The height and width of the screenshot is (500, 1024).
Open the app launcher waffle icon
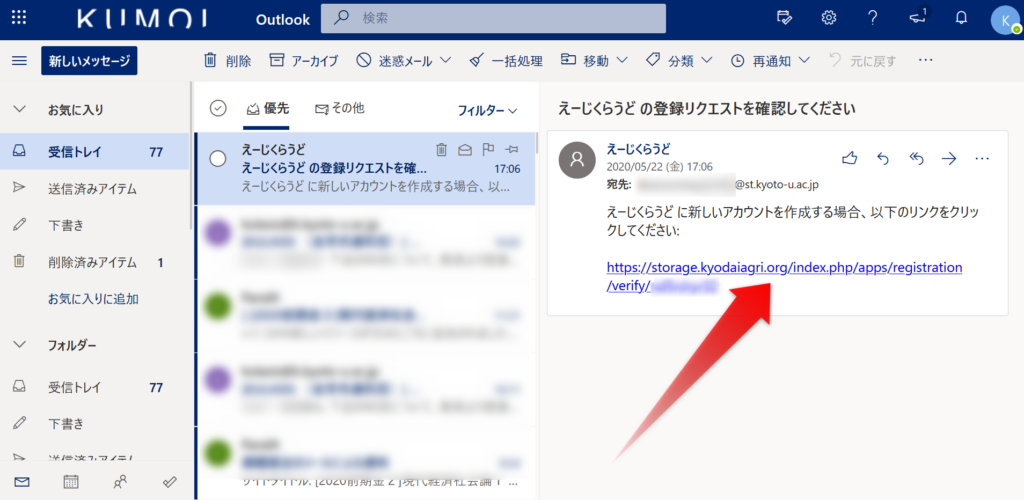coord(18,18)
